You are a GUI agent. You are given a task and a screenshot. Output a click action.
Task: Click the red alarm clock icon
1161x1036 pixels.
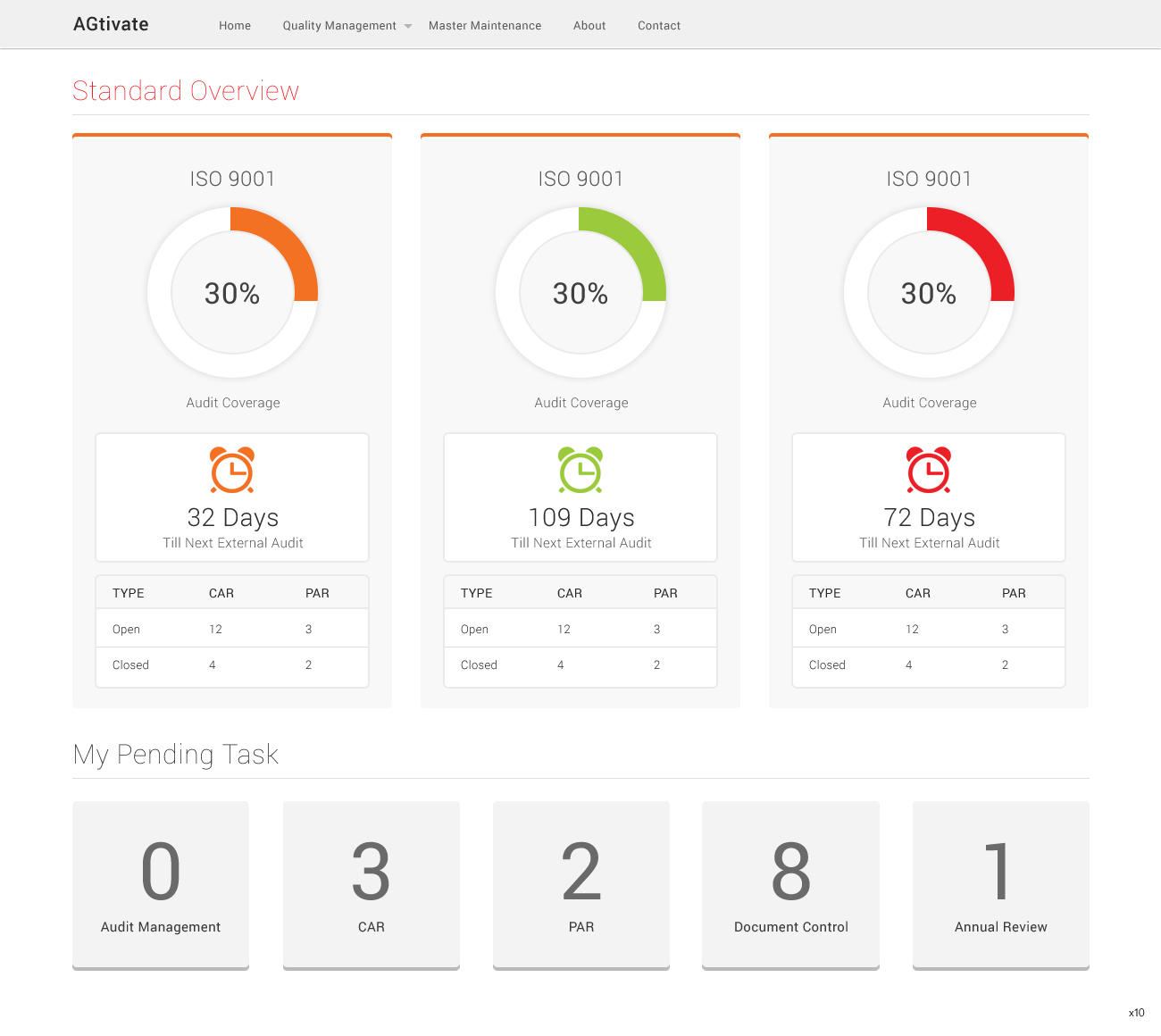point(929,470)
